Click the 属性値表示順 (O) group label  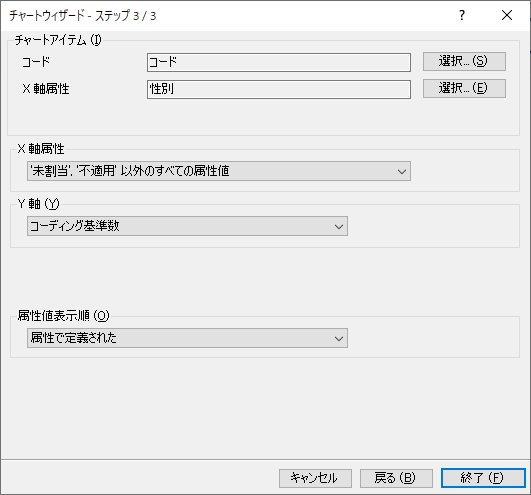pyautogui.click(x=63, y=316)
